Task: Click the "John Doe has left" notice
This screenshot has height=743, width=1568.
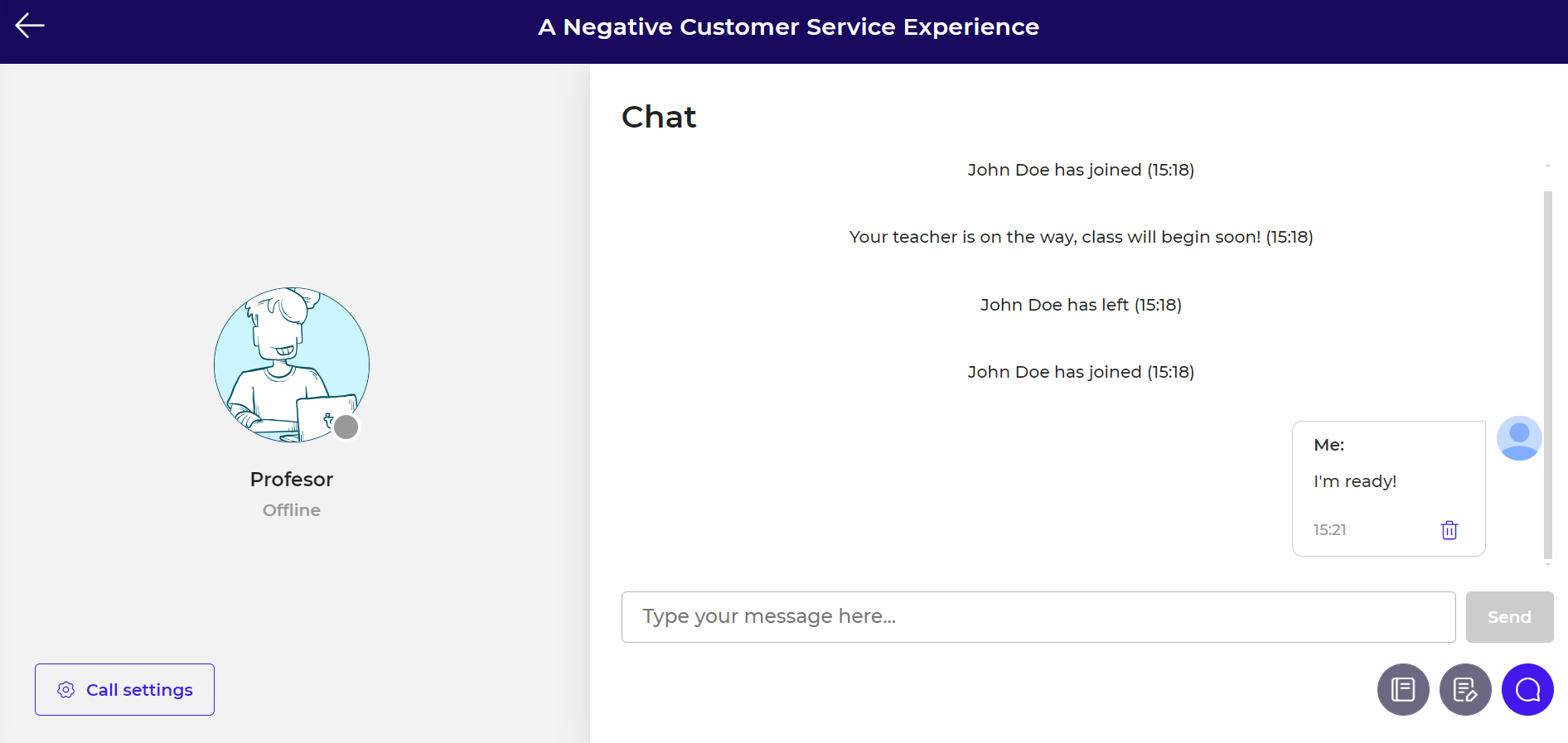Action: 1081,305
